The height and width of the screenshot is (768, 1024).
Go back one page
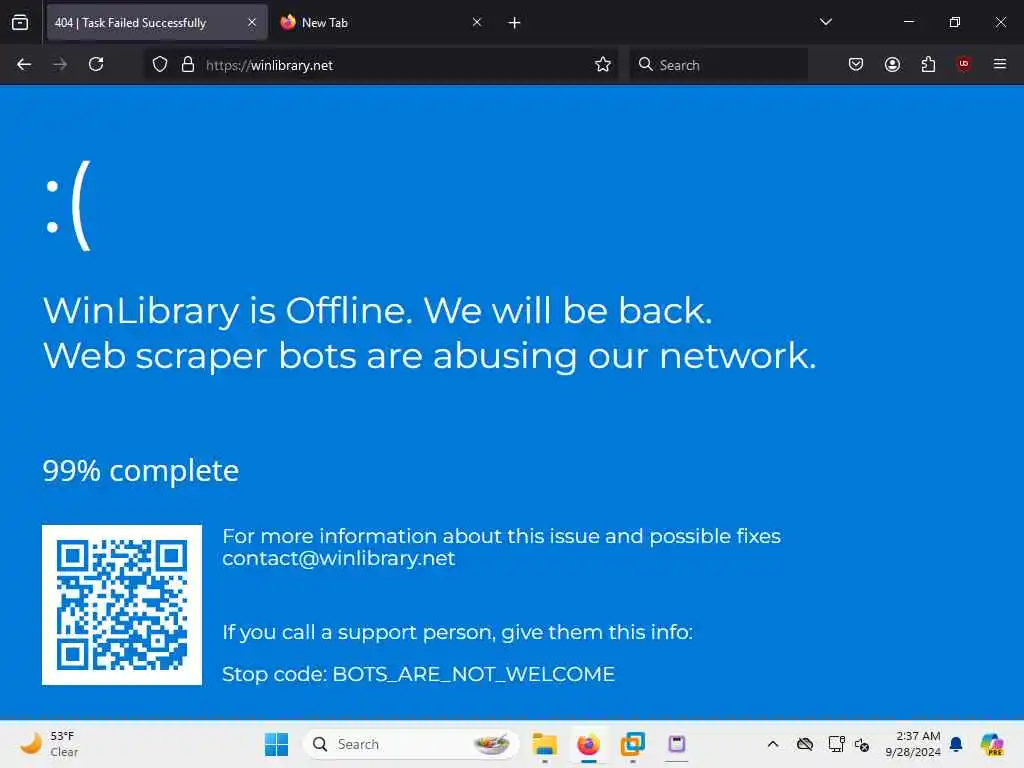point(24,64)
